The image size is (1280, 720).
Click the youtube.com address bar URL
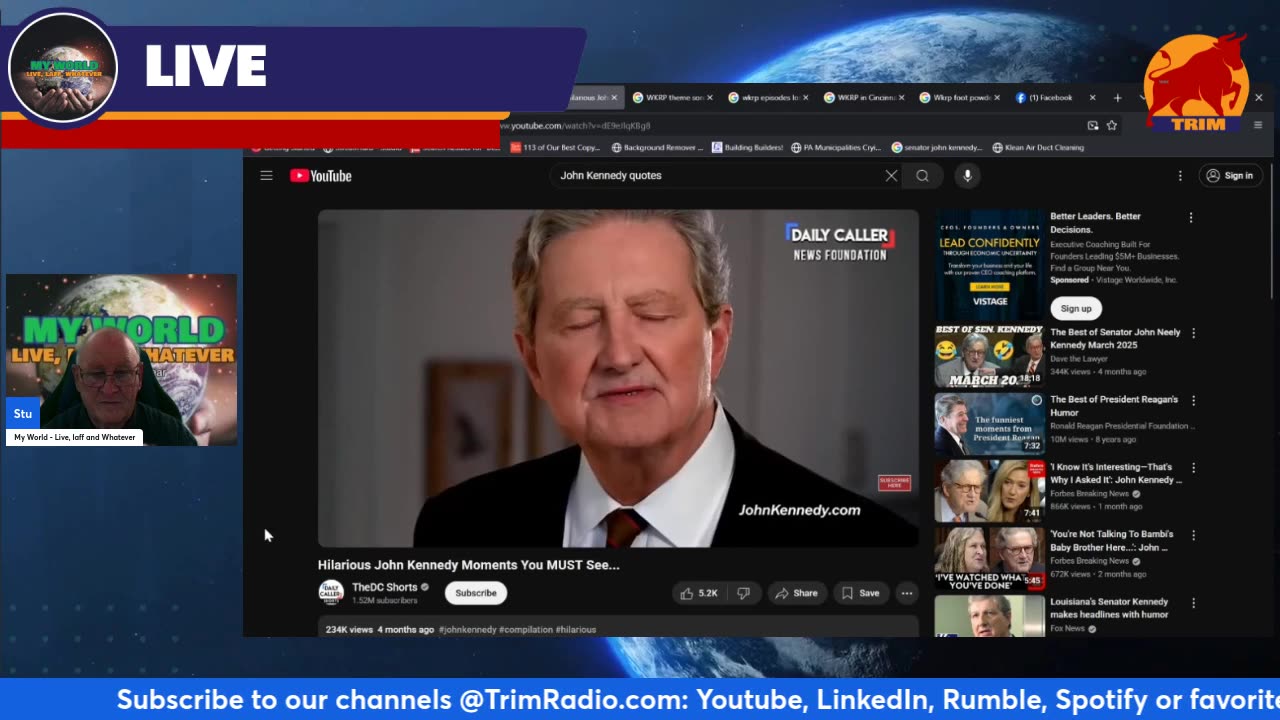point(576,126)
